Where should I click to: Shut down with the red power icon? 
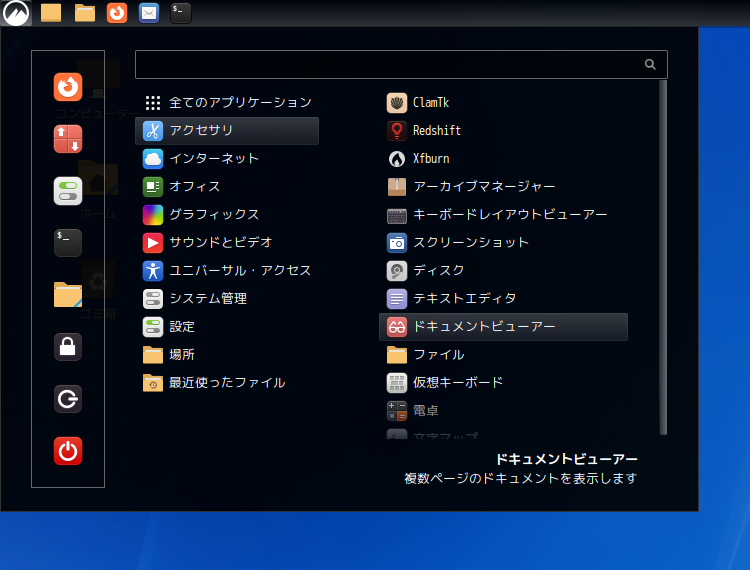[67, 450]
